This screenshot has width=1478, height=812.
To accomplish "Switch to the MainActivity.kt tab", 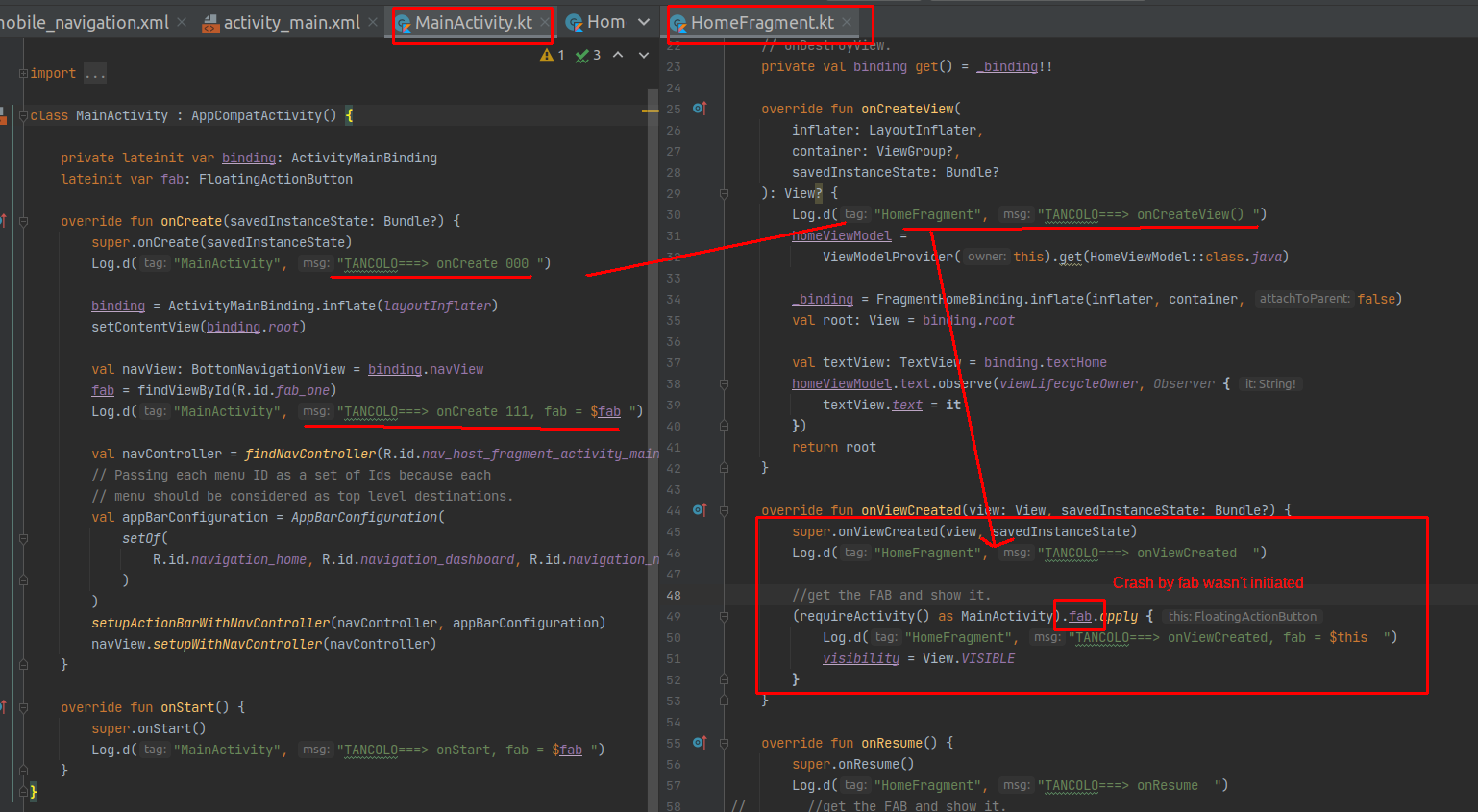I will pyautogui.click(x=473, y=23).
